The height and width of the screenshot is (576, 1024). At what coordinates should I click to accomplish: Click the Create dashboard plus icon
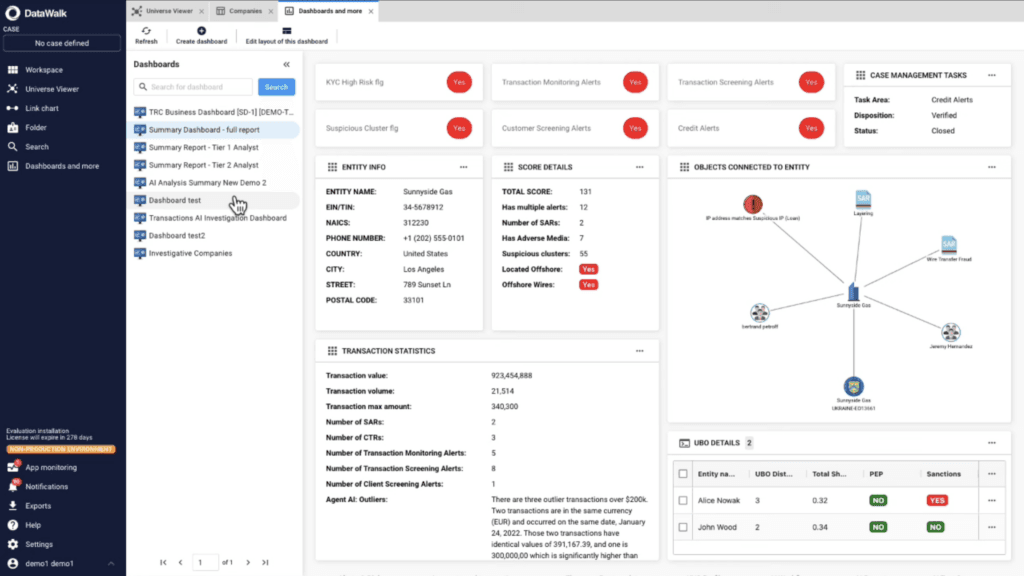pos(201,31)
